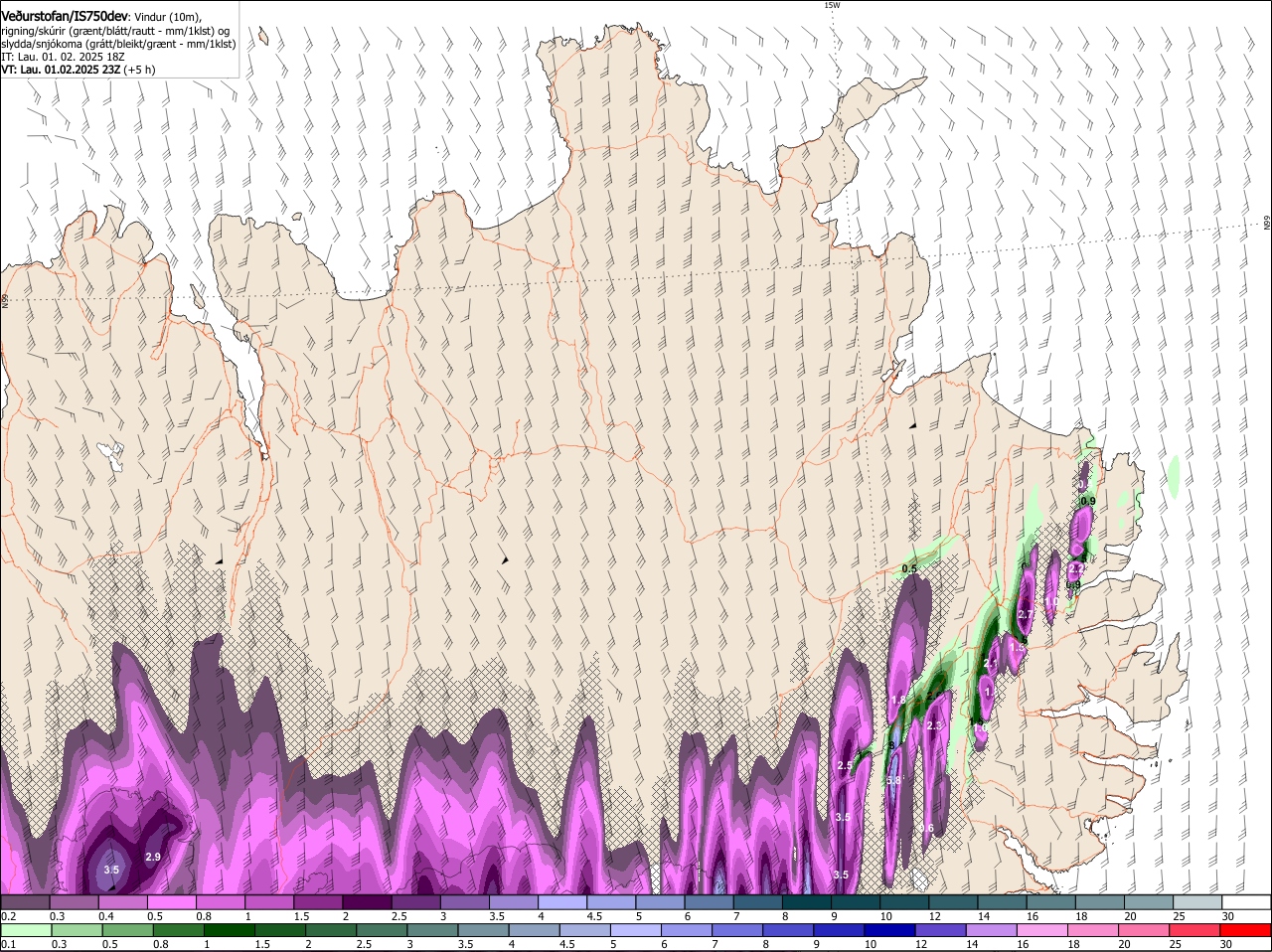
Task: Pick the red swatch ending the rain legend
Action: coord(1246,930)
